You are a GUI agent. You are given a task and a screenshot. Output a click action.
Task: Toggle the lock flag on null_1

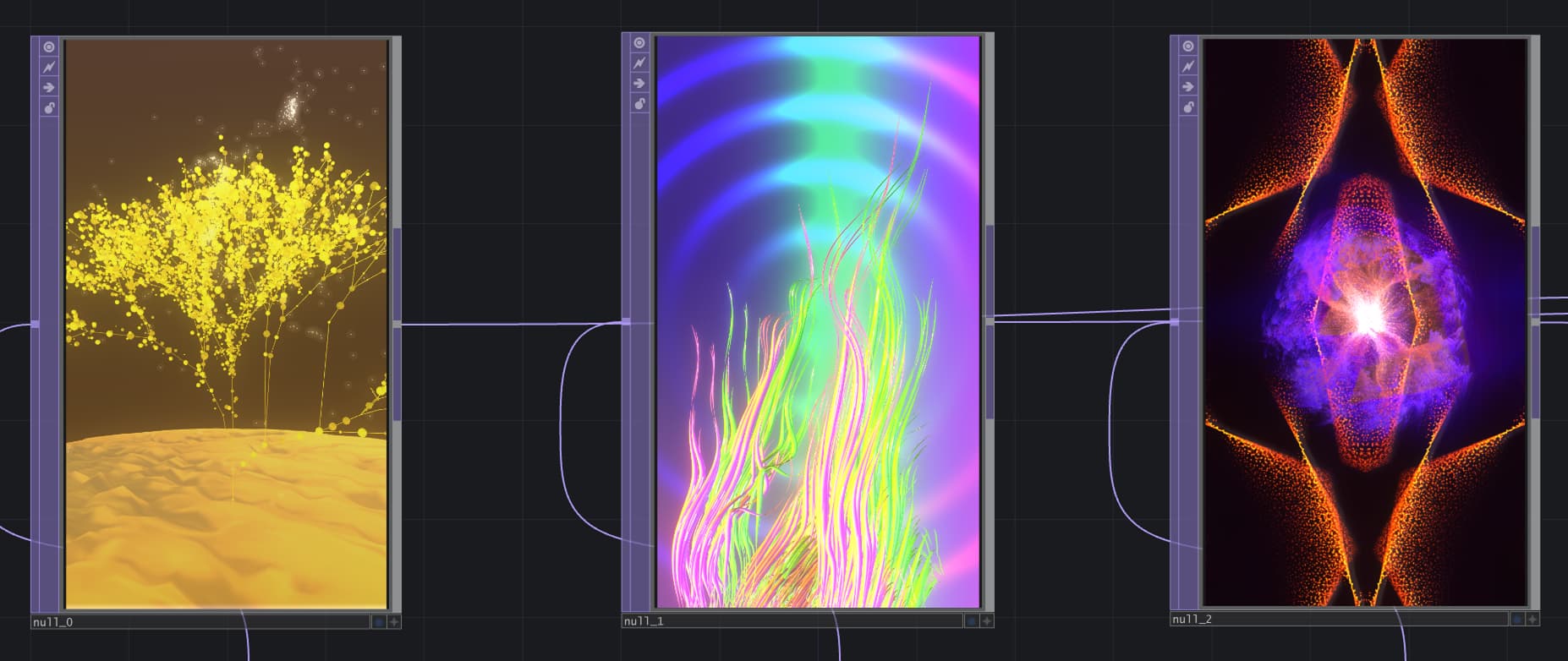[639, 104]
